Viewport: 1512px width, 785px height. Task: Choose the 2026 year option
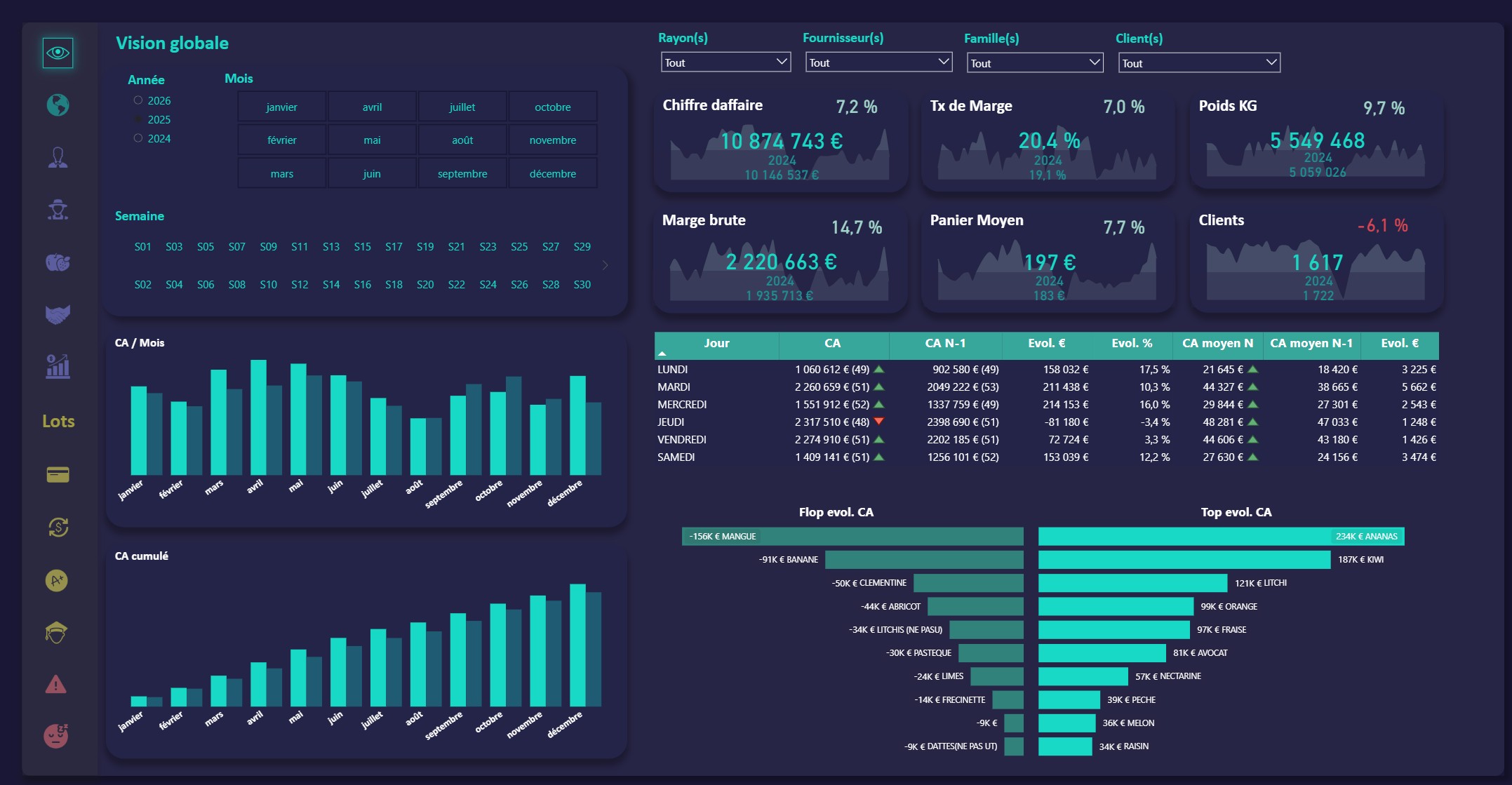tap(138, 100)
